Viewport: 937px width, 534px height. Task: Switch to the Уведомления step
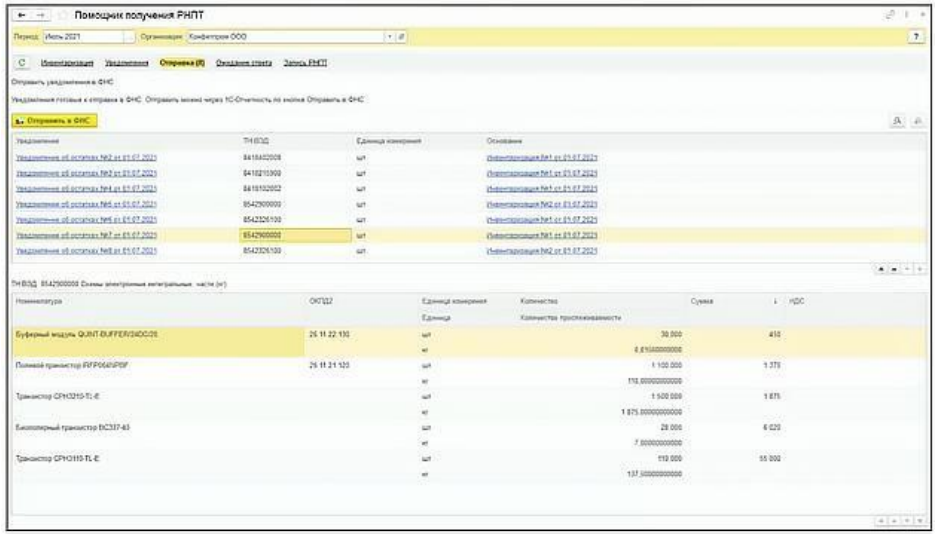coord(127,63)
